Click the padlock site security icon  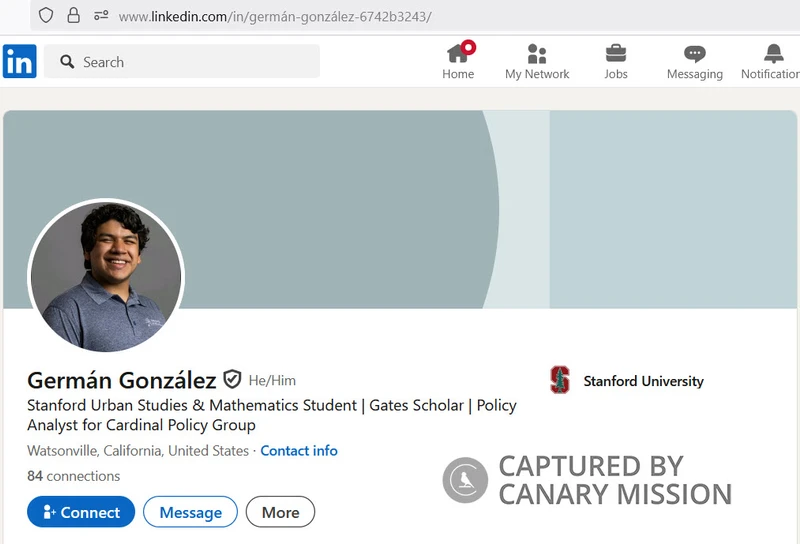point(73,15)
